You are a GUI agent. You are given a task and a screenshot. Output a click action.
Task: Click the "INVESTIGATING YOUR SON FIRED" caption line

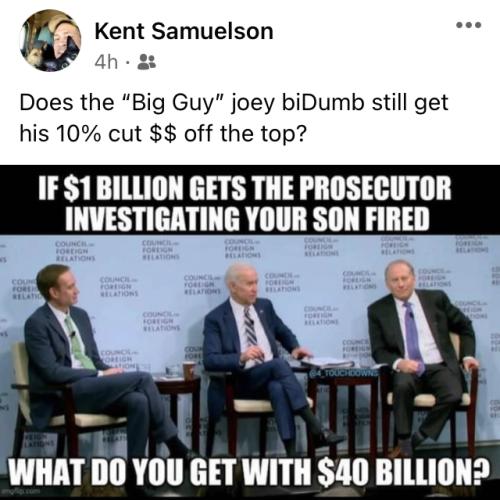(247, 218)
